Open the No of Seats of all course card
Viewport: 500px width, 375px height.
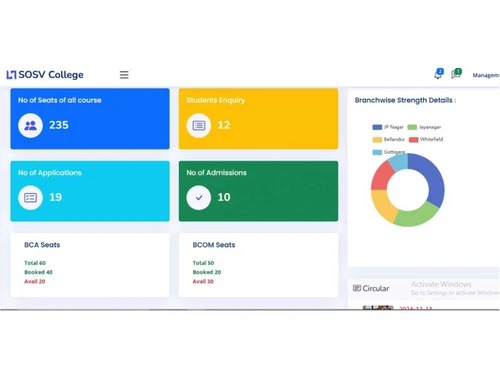tap(90, 119)
